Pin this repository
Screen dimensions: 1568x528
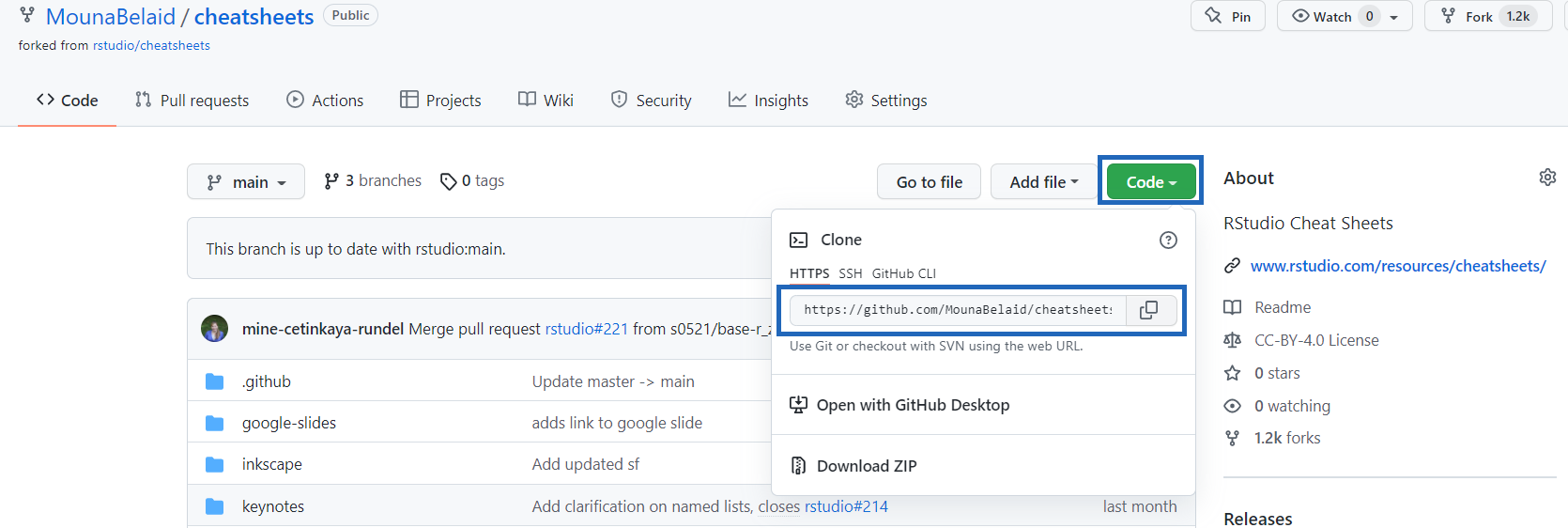pyautogui.click(x=1228, y=16)
